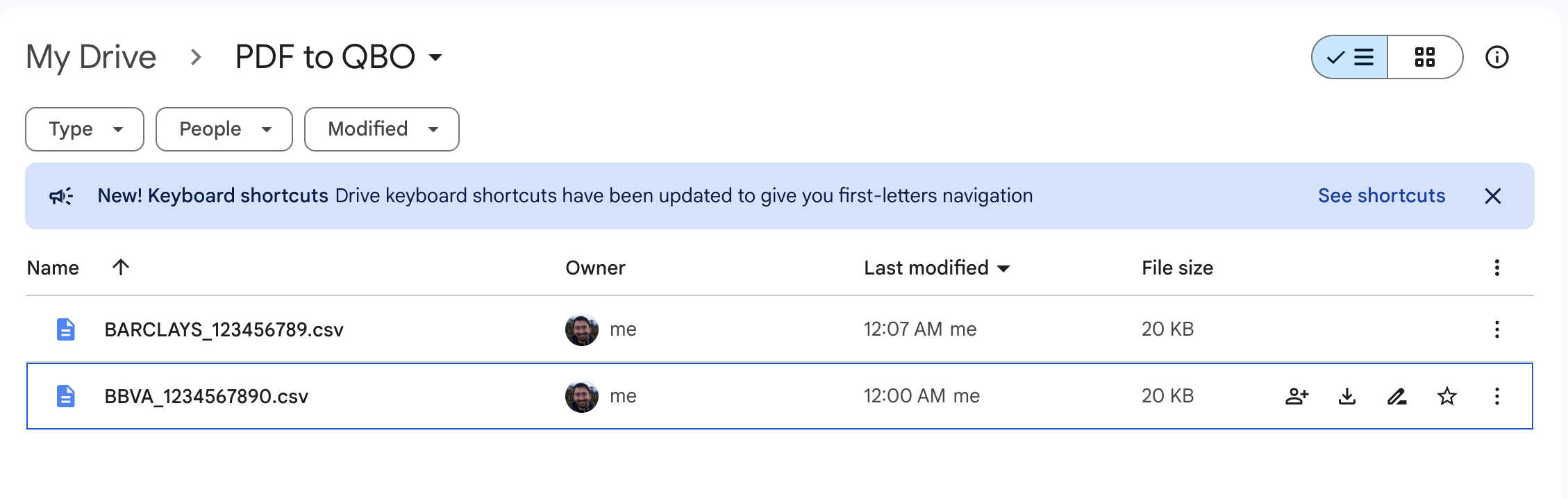Open the Type filter dropdown
Screen dimensions: 1568x499
point(85,129)
